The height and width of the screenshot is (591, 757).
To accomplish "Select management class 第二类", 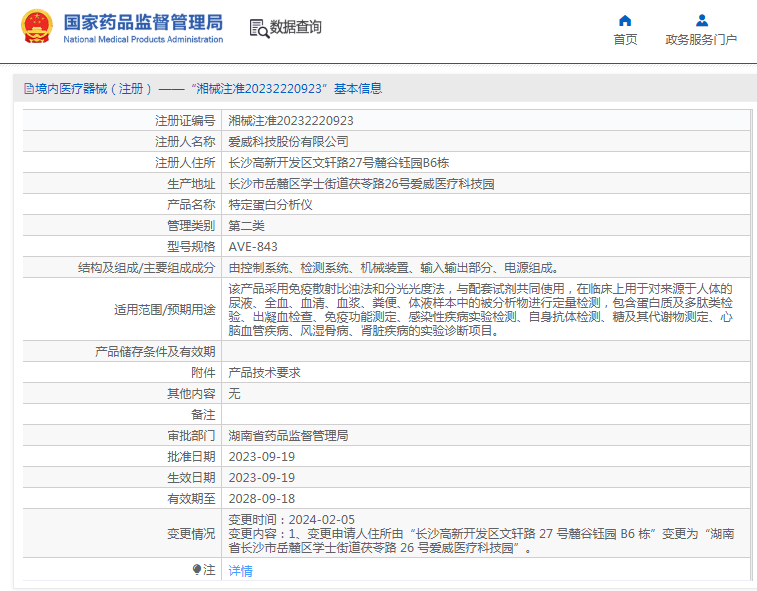I will pos(246,226).
